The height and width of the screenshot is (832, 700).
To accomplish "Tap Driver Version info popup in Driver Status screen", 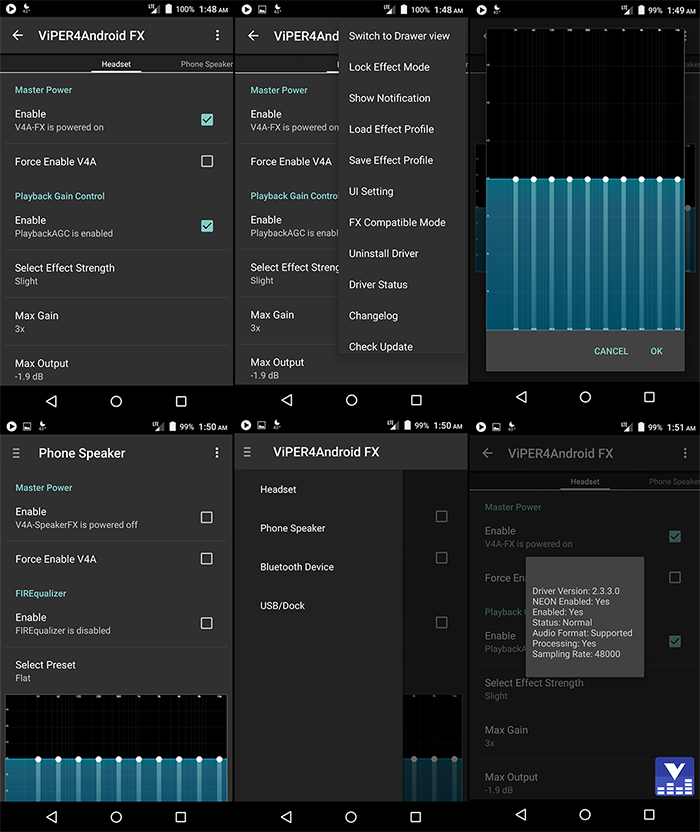I will [585, 617].
